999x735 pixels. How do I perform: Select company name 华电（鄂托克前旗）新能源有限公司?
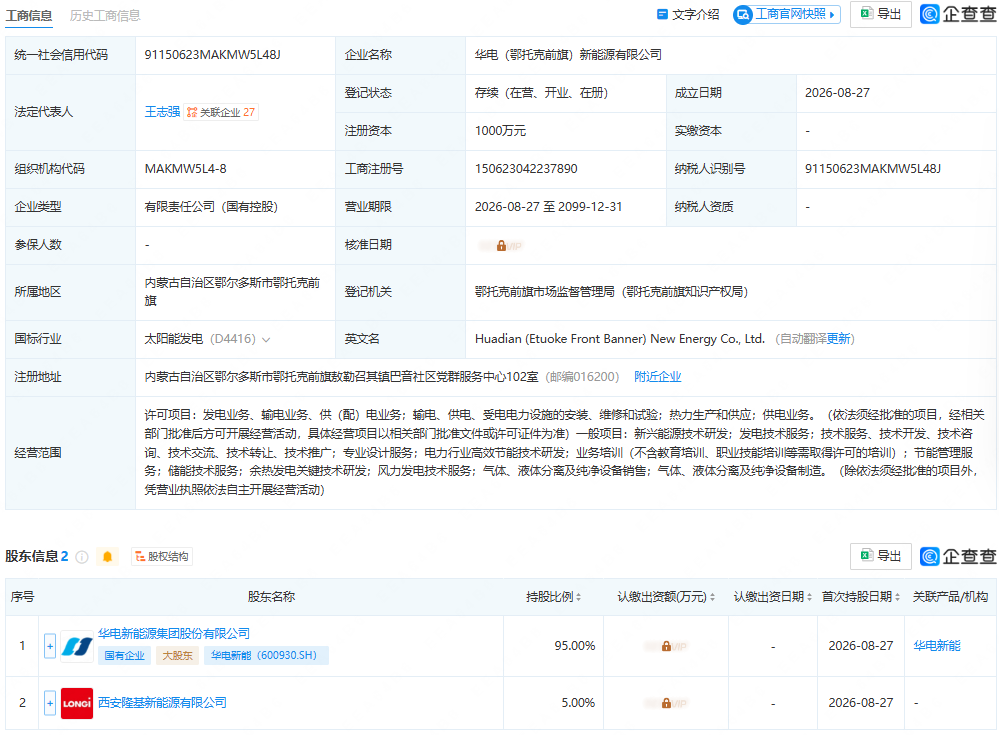tap(568, 55)
